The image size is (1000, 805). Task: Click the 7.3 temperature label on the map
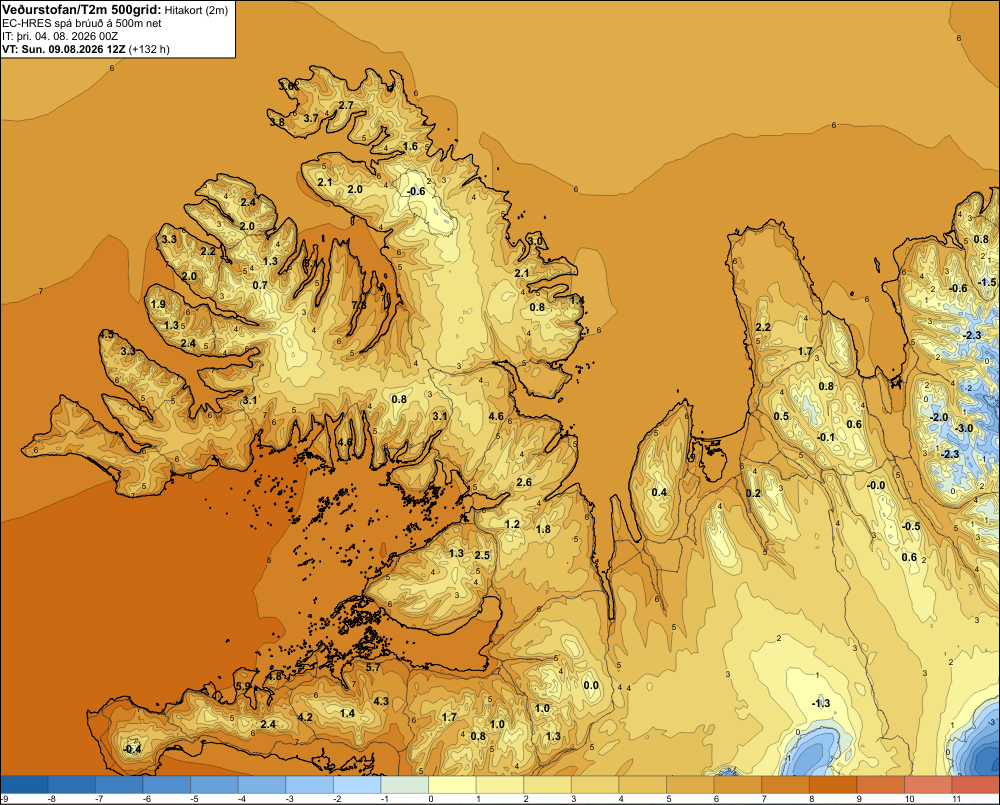(x=359, y=305)
